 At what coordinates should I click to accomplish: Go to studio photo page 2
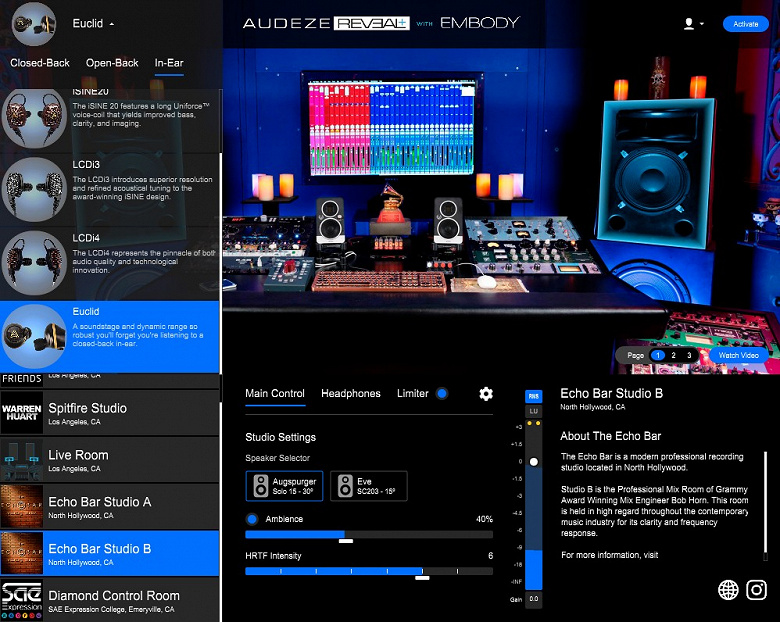pyautogui.click(x=674, y=355)
